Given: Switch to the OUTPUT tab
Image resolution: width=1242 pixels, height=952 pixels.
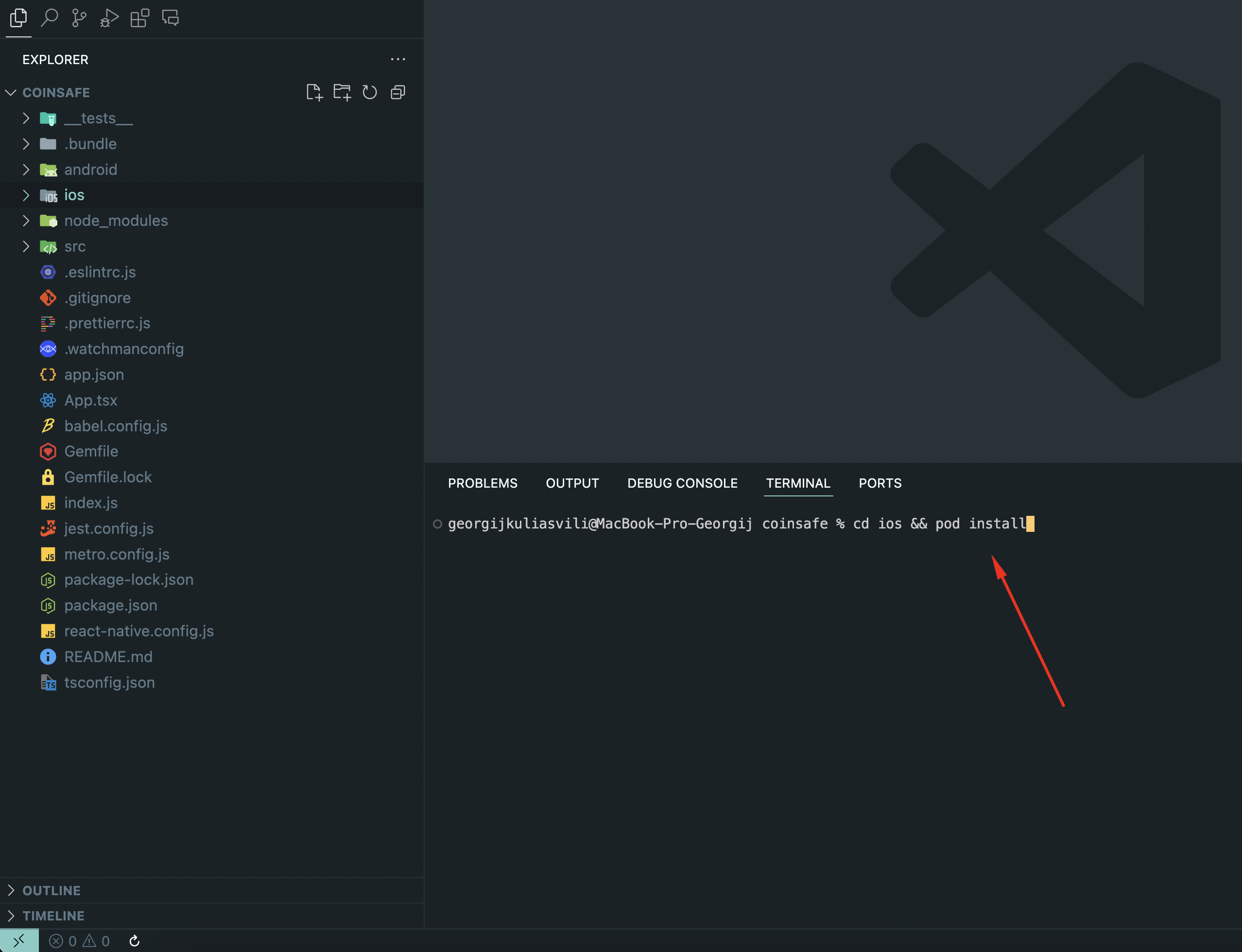Looking at the screenshot, I should tap(572, 483).
